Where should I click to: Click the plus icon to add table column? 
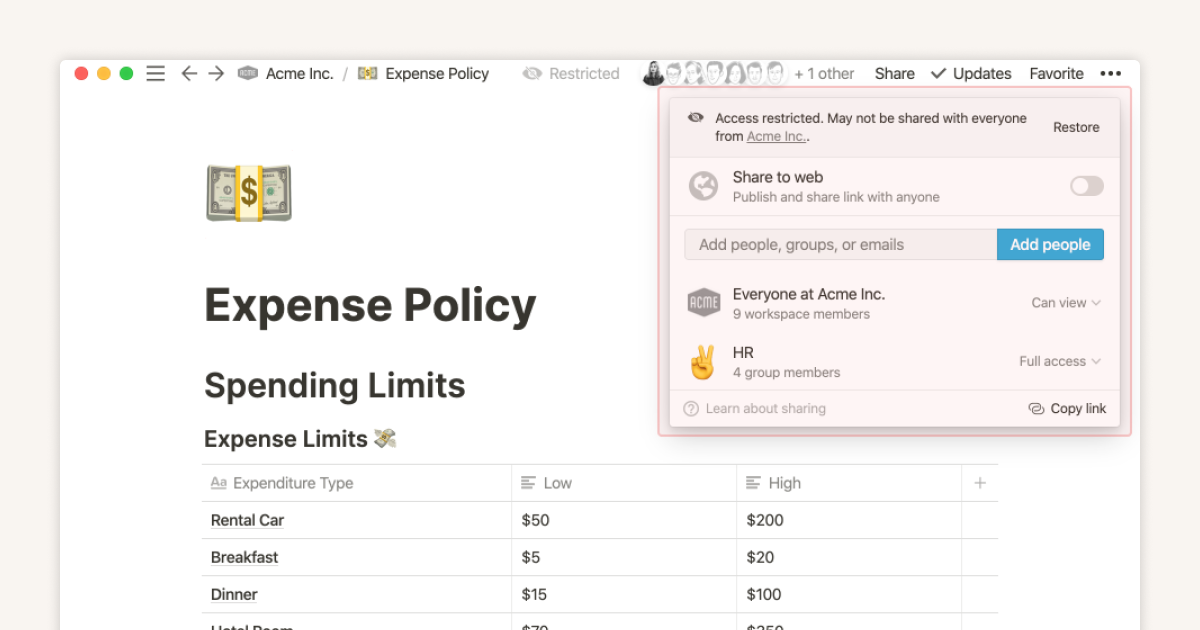pos(979,483)
